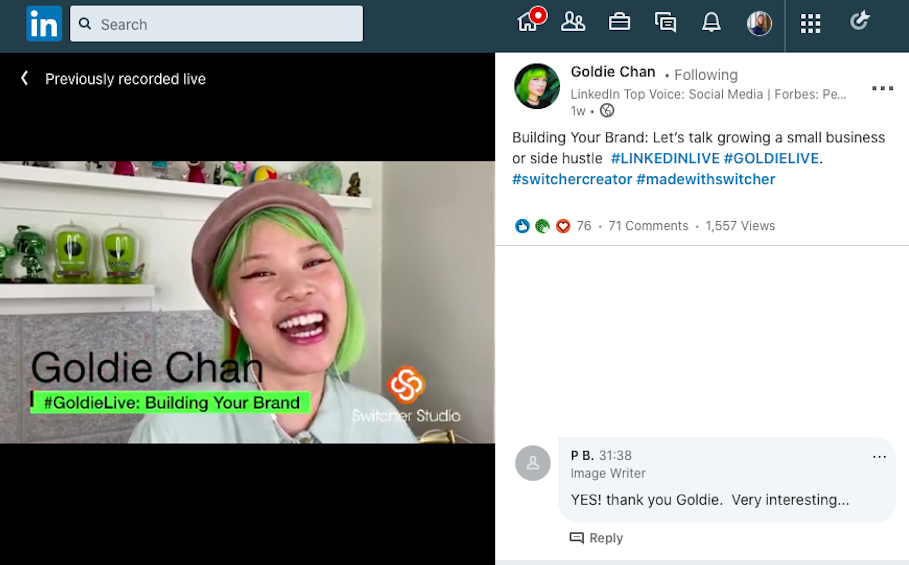Image resolution: width=909 pixels, height=565 pixels.
Task: Open the 71 Comments link
Action: tap(648, 226)
